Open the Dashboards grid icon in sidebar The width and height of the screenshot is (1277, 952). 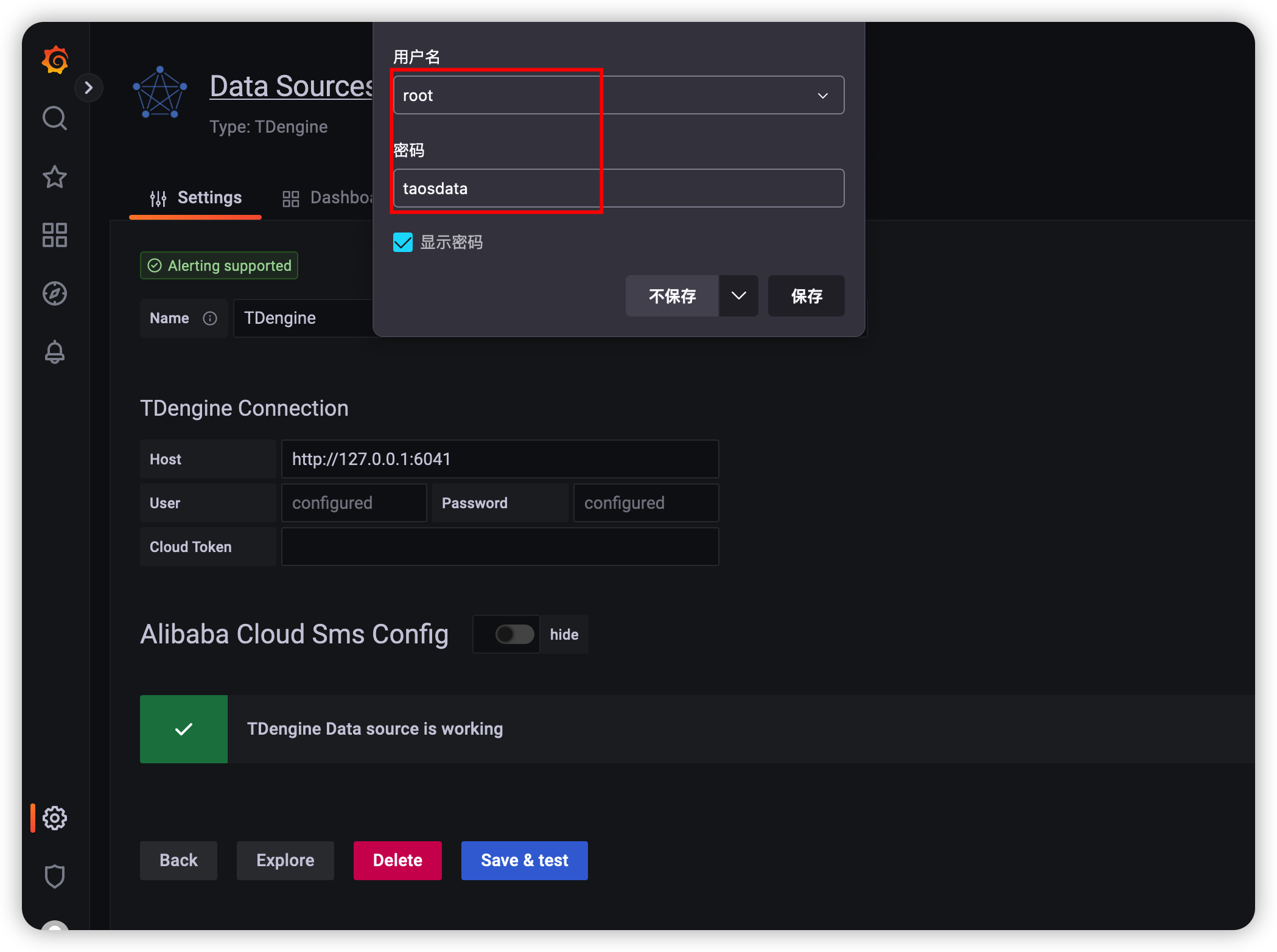(54, 235)
